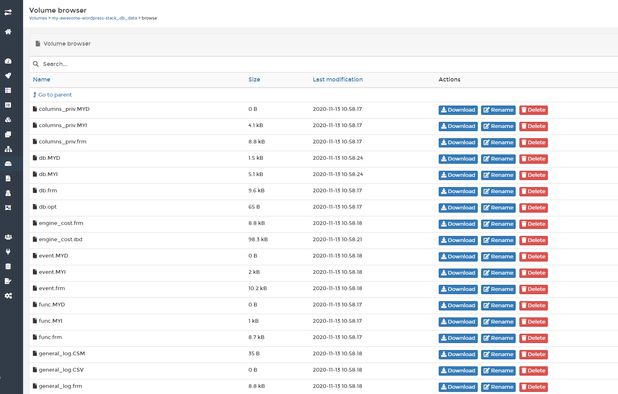Sort files by Size column
The height and width of the screenshot is (394, 618).
tap(254, 80)
